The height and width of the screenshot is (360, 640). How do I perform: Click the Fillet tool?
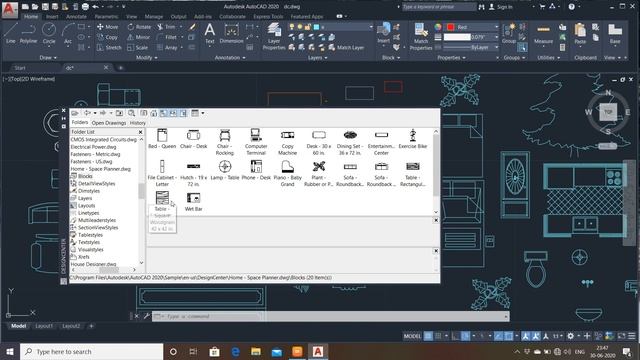(167, 37)
